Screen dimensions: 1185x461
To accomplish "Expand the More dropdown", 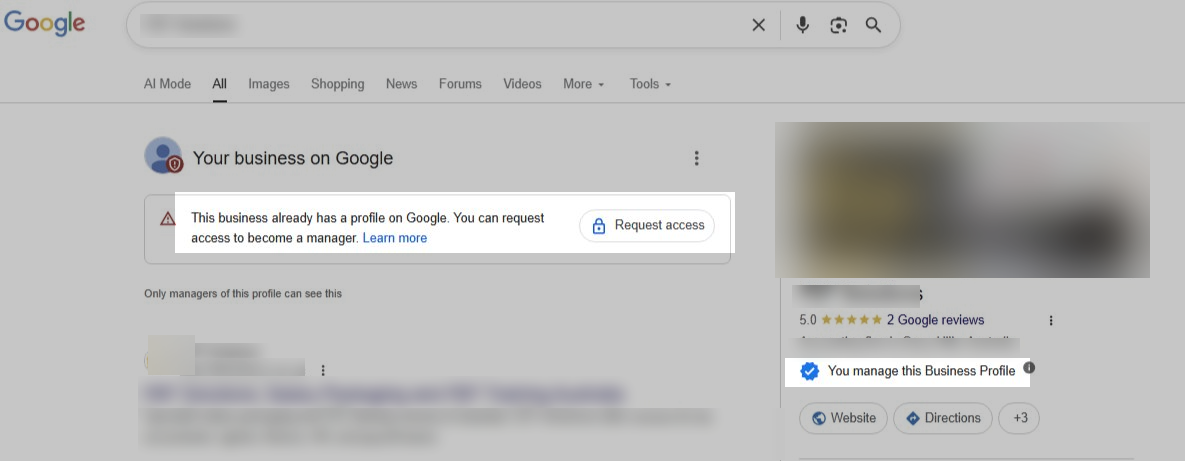I will coord(583,84).
